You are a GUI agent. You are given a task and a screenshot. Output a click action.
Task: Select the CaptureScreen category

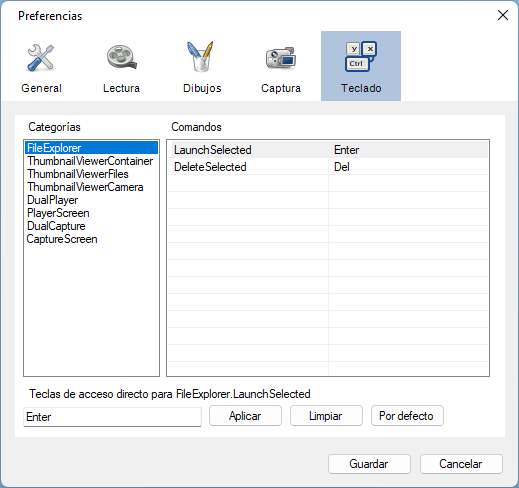[x=62, y=239]
